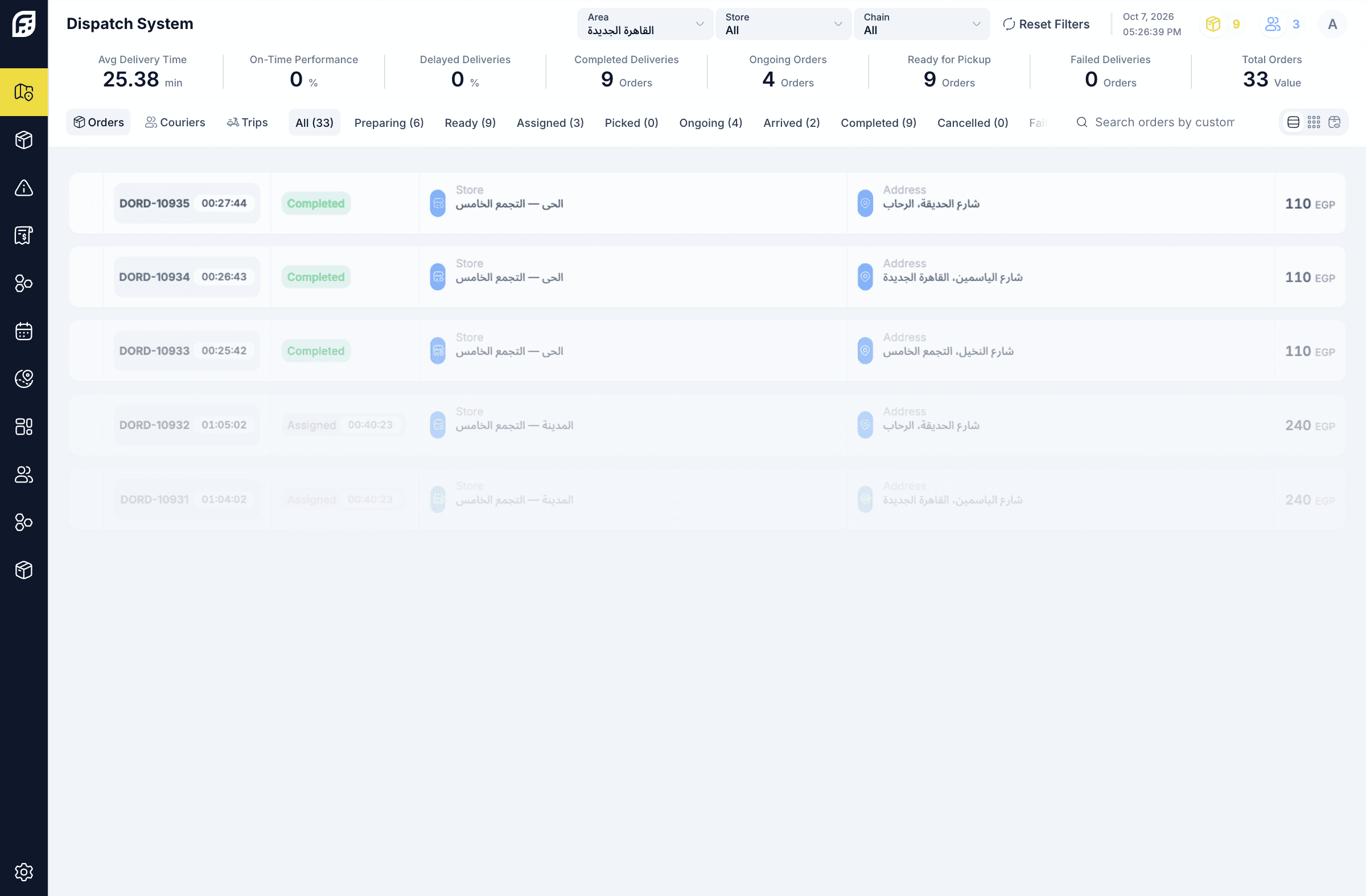The image size is (1366, 896).
Task: Open order DORD-10935
Action: coord(707,203)
